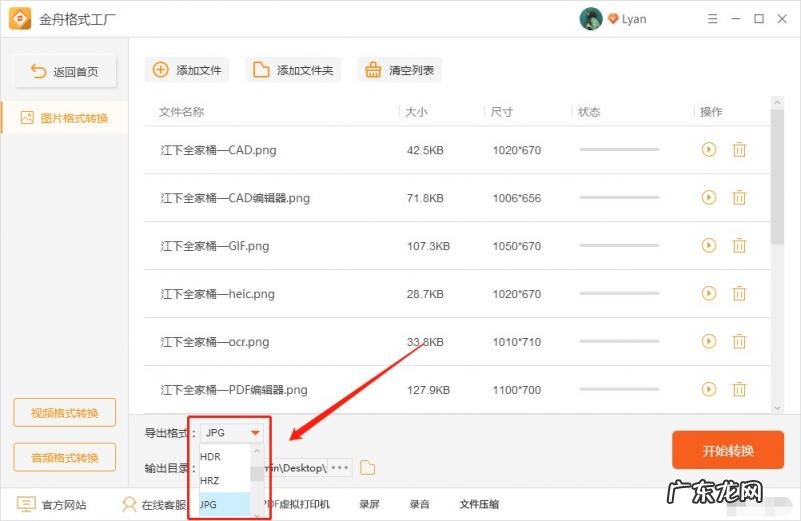Open the hamburger menu in title bar

coord(712,19)
